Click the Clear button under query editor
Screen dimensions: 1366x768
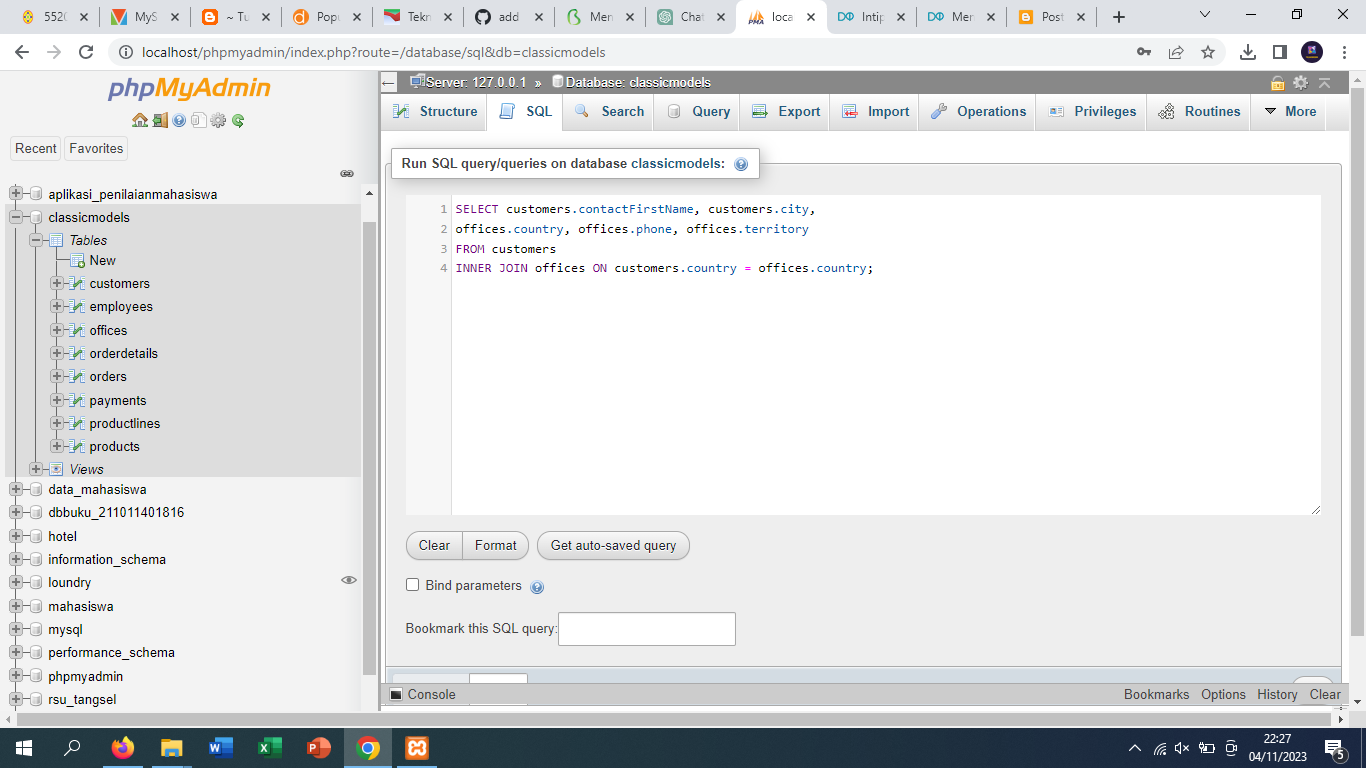click(x=434, y=546)
